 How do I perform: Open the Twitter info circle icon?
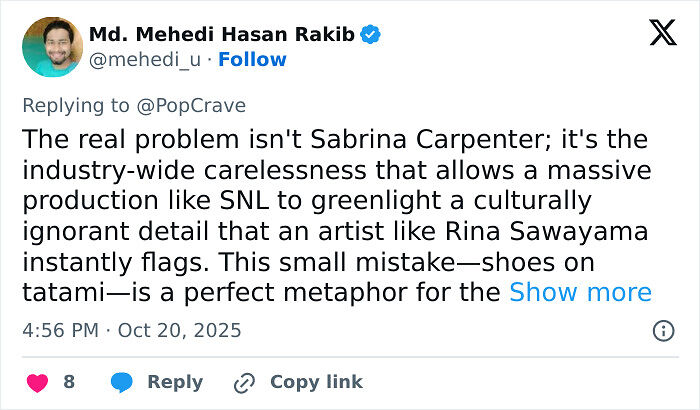(x=663, y=330)
